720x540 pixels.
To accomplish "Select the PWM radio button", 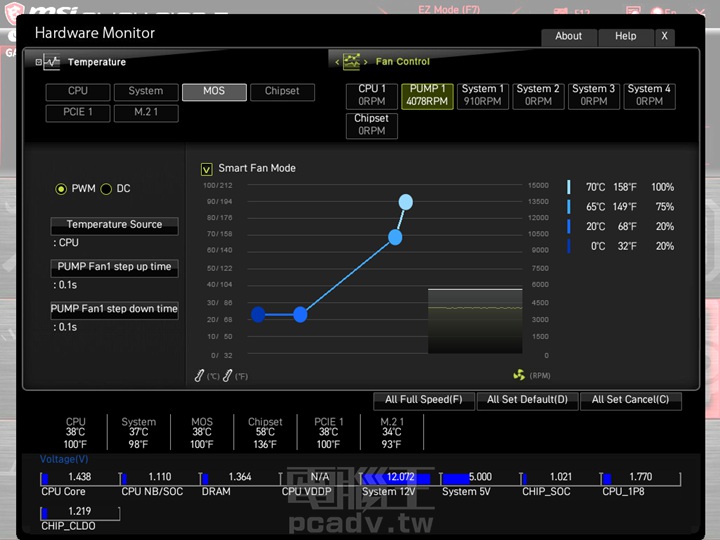I will point(61,189).
